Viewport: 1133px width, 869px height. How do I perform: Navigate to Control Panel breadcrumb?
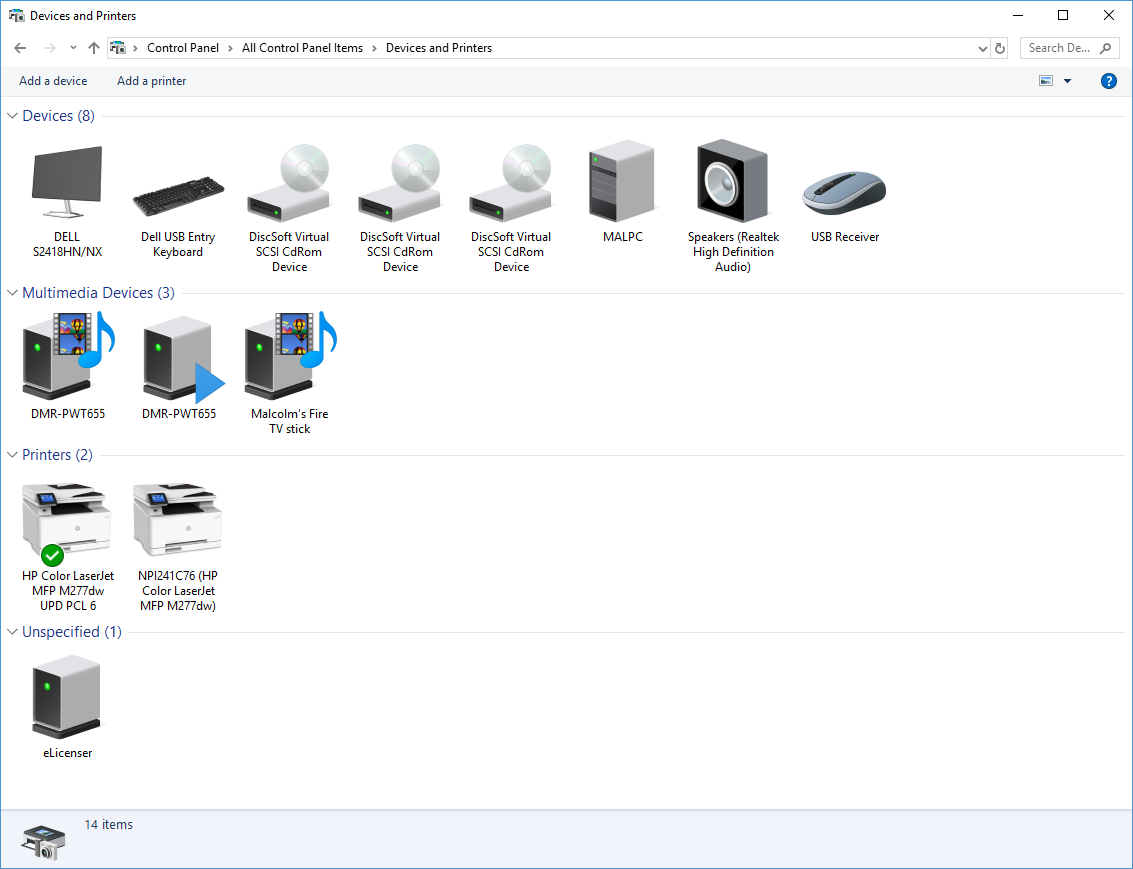point(183,48)
